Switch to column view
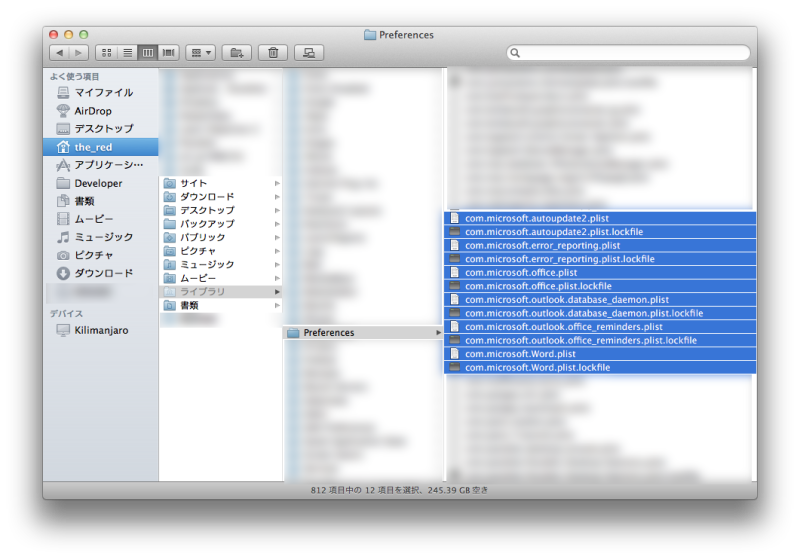 tap(148, 53)
